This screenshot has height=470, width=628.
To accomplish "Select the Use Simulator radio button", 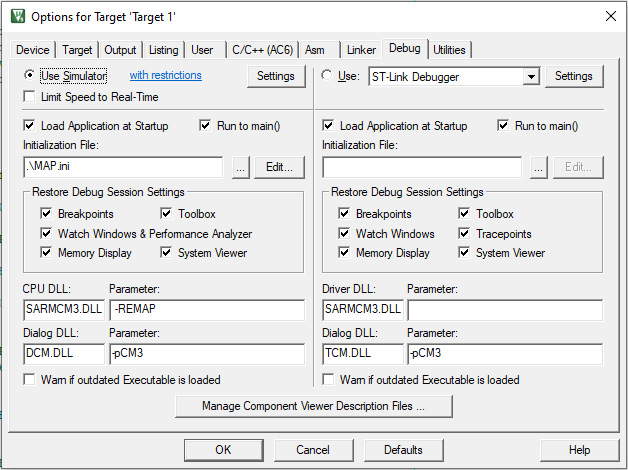I will (29, 76).
